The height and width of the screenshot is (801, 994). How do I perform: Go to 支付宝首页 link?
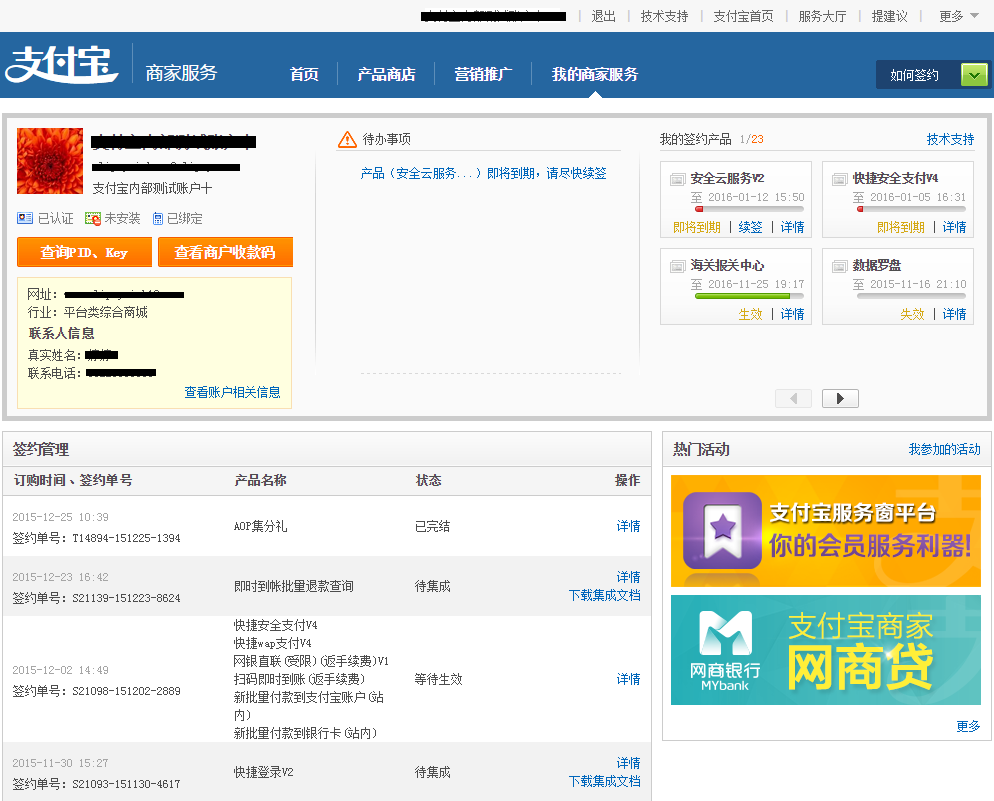(x=743, y=16)
